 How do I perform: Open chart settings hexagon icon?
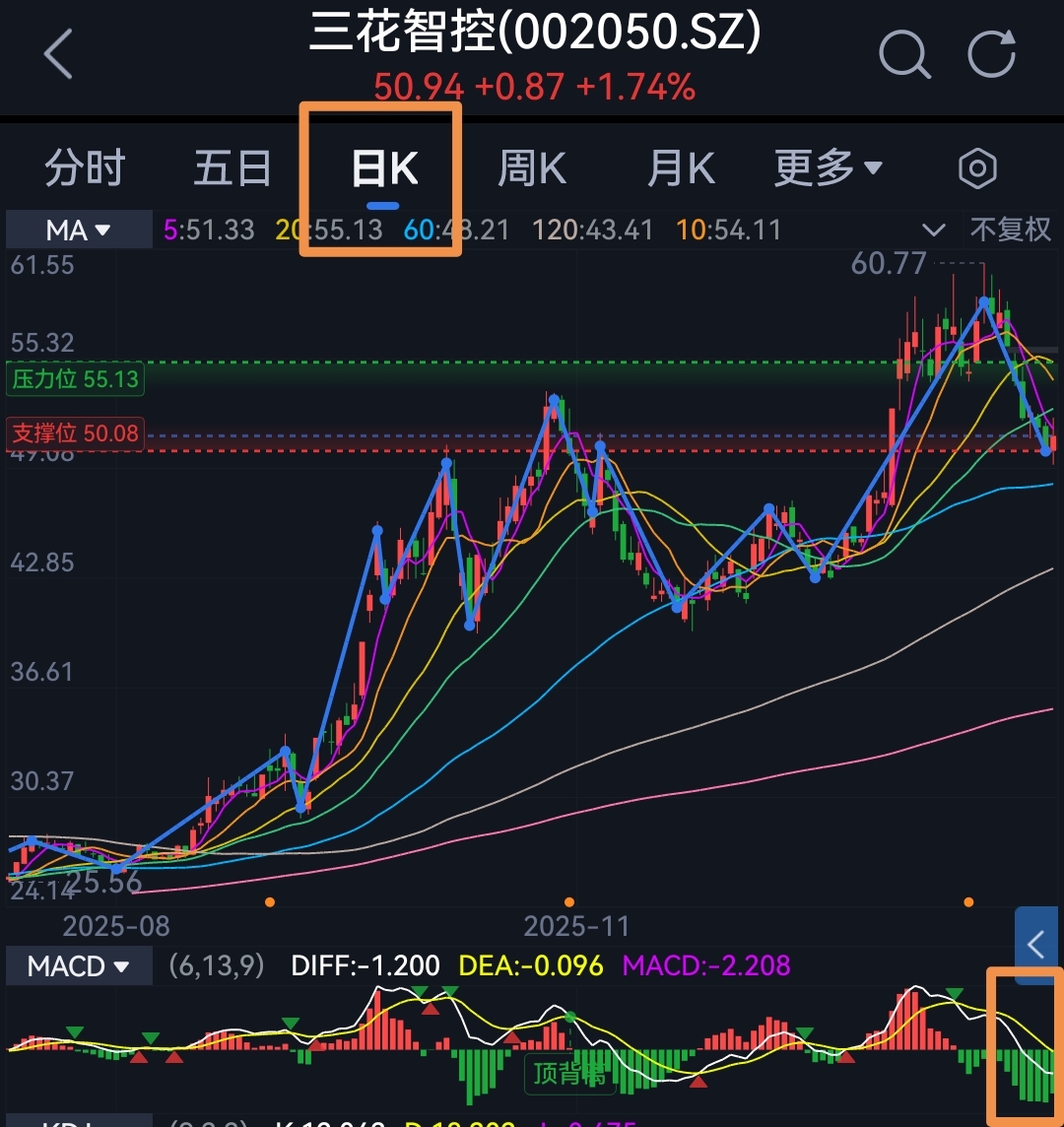pos(977,168)
